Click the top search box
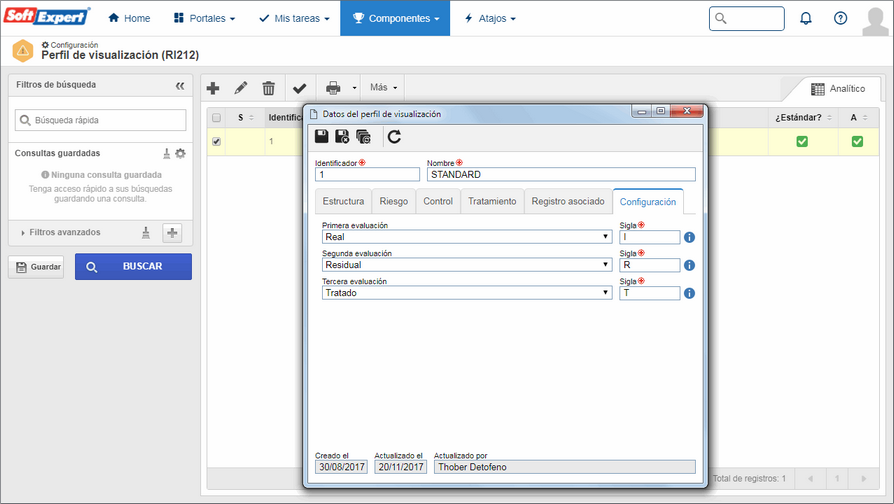 click(x=746, y=18)
